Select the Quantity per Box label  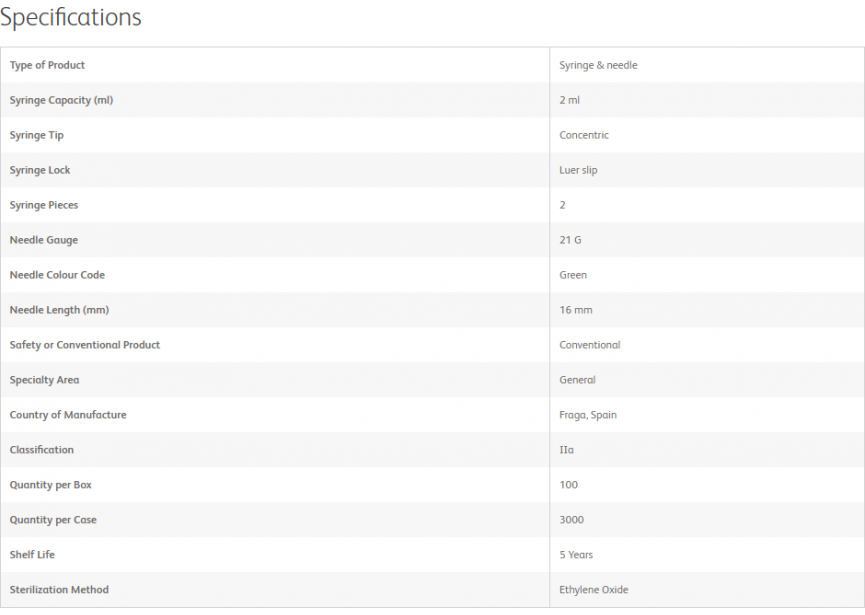tap(50, 485)
